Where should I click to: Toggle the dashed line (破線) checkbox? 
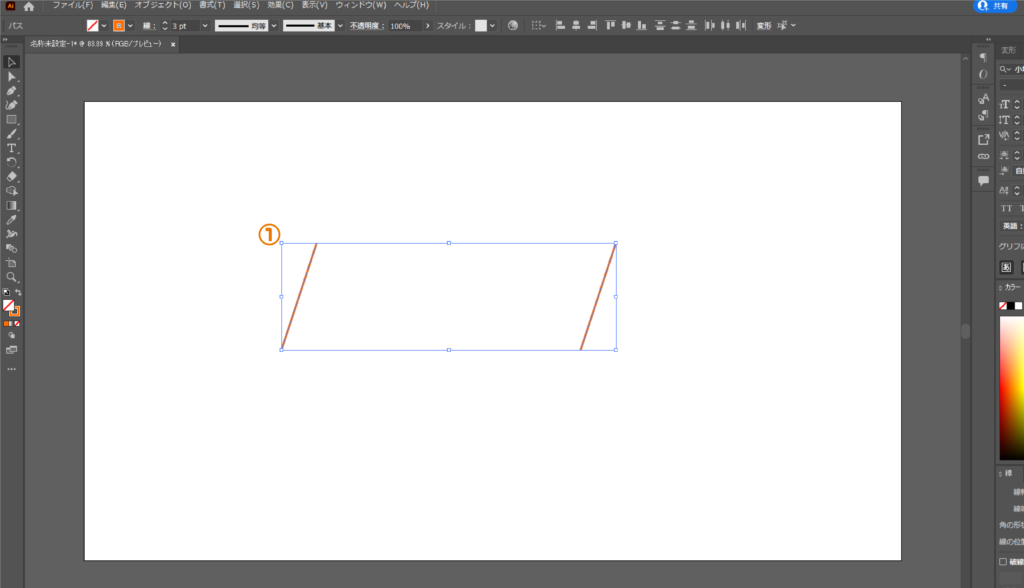click(1003, 562)
